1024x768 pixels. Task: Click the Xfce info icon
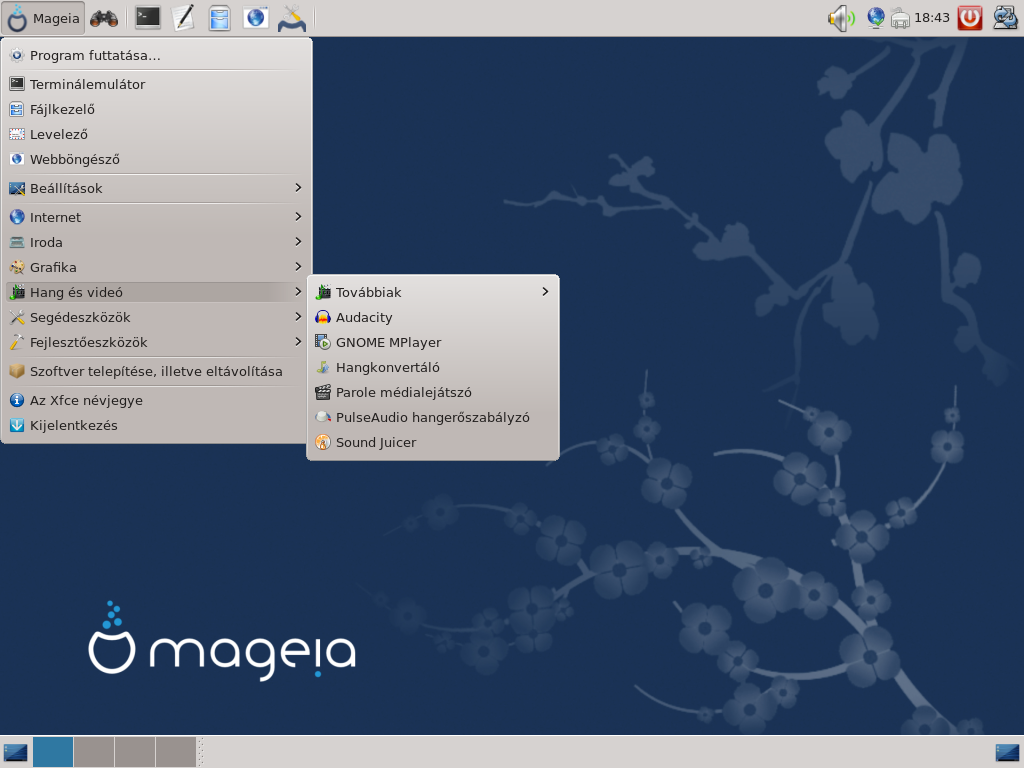(17, 400)
